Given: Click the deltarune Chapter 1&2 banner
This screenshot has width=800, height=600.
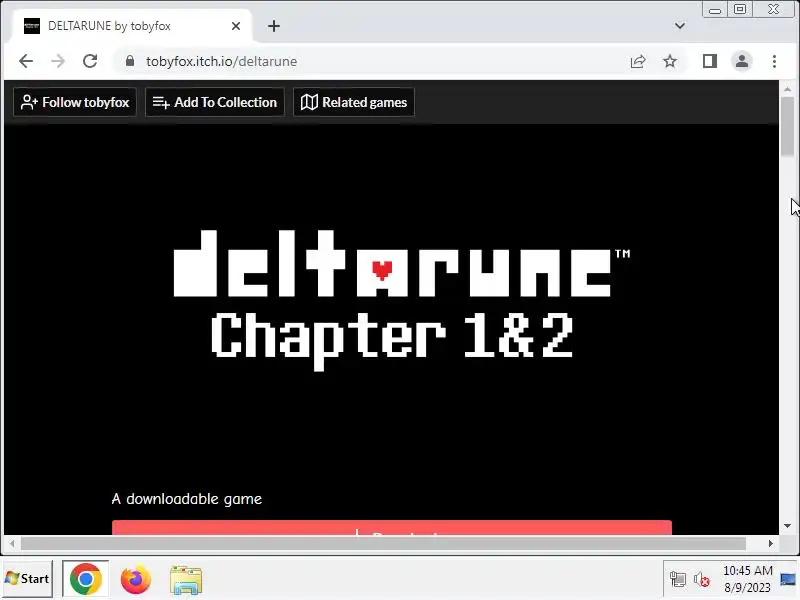Looking at the screenshot, I should 402,301.
